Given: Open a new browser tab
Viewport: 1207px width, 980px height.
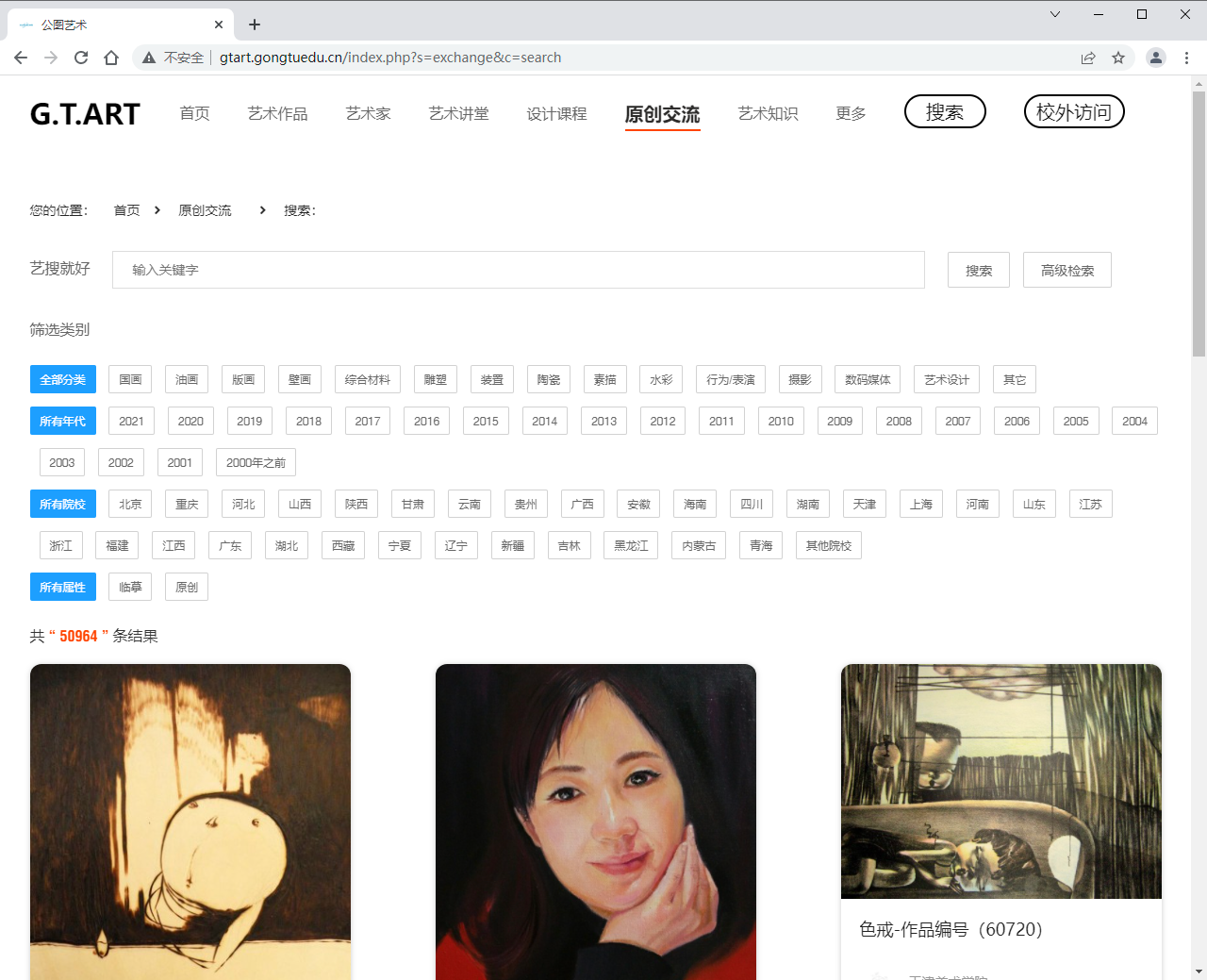Looking at the screenshot, I should pyautogui.click(x=255, y=25).
